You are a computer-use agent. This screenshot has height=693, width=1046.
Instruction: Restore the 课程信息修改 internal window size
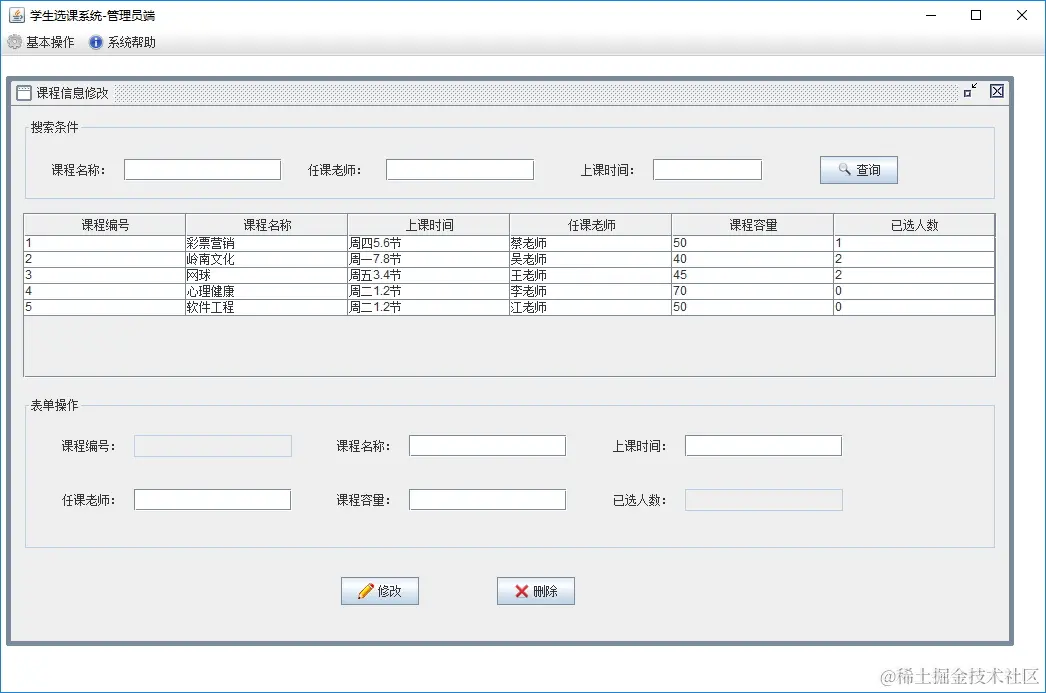coord(971,91)
